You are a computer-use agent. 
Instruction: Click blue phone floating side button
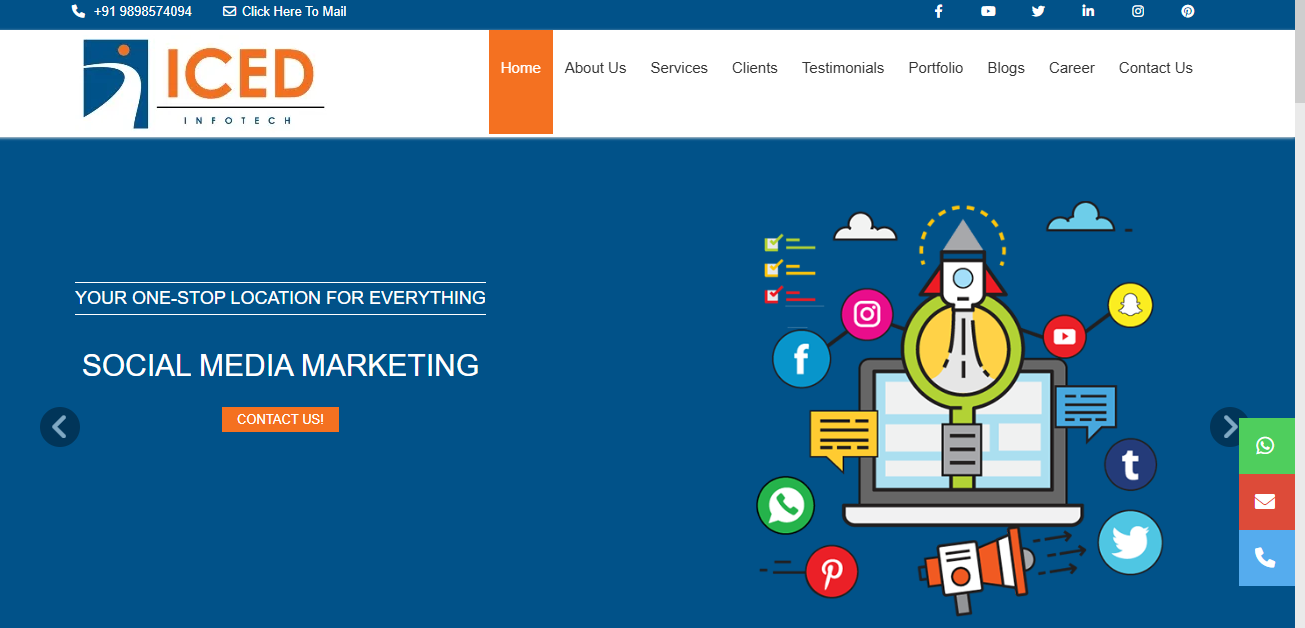(x=1266, y=558)
